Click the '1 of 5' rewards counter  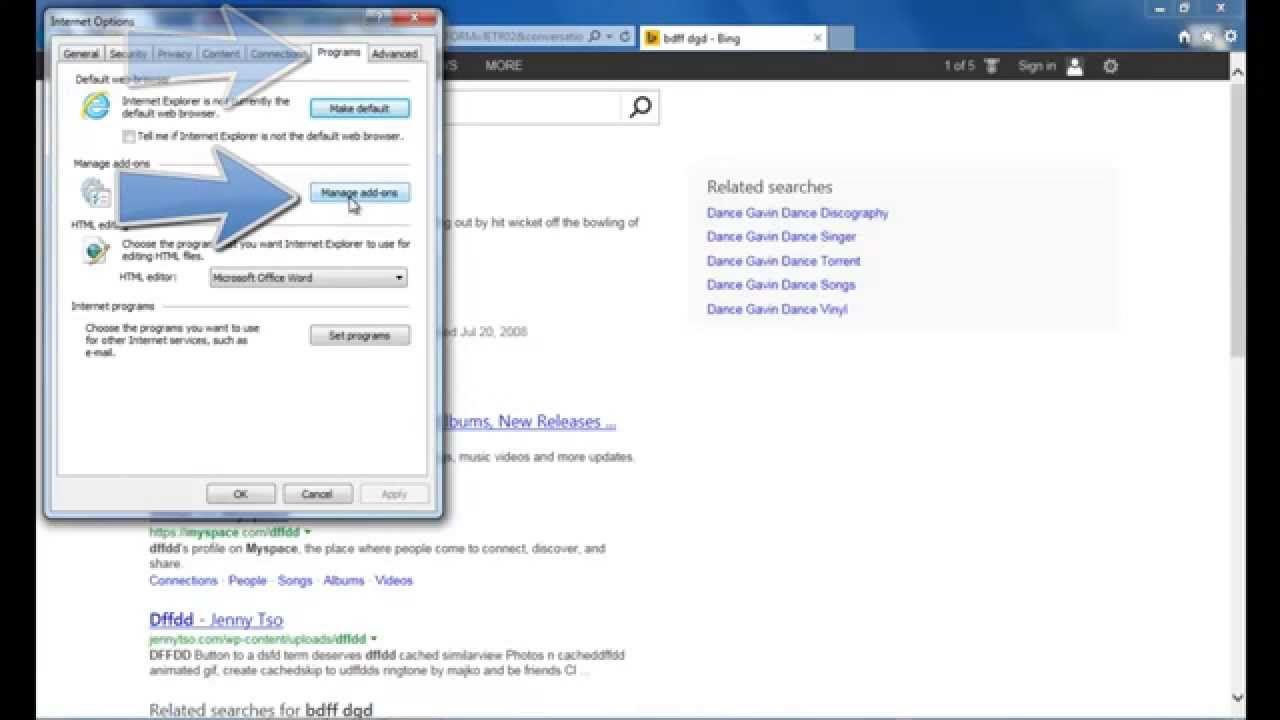click(959, 66)
